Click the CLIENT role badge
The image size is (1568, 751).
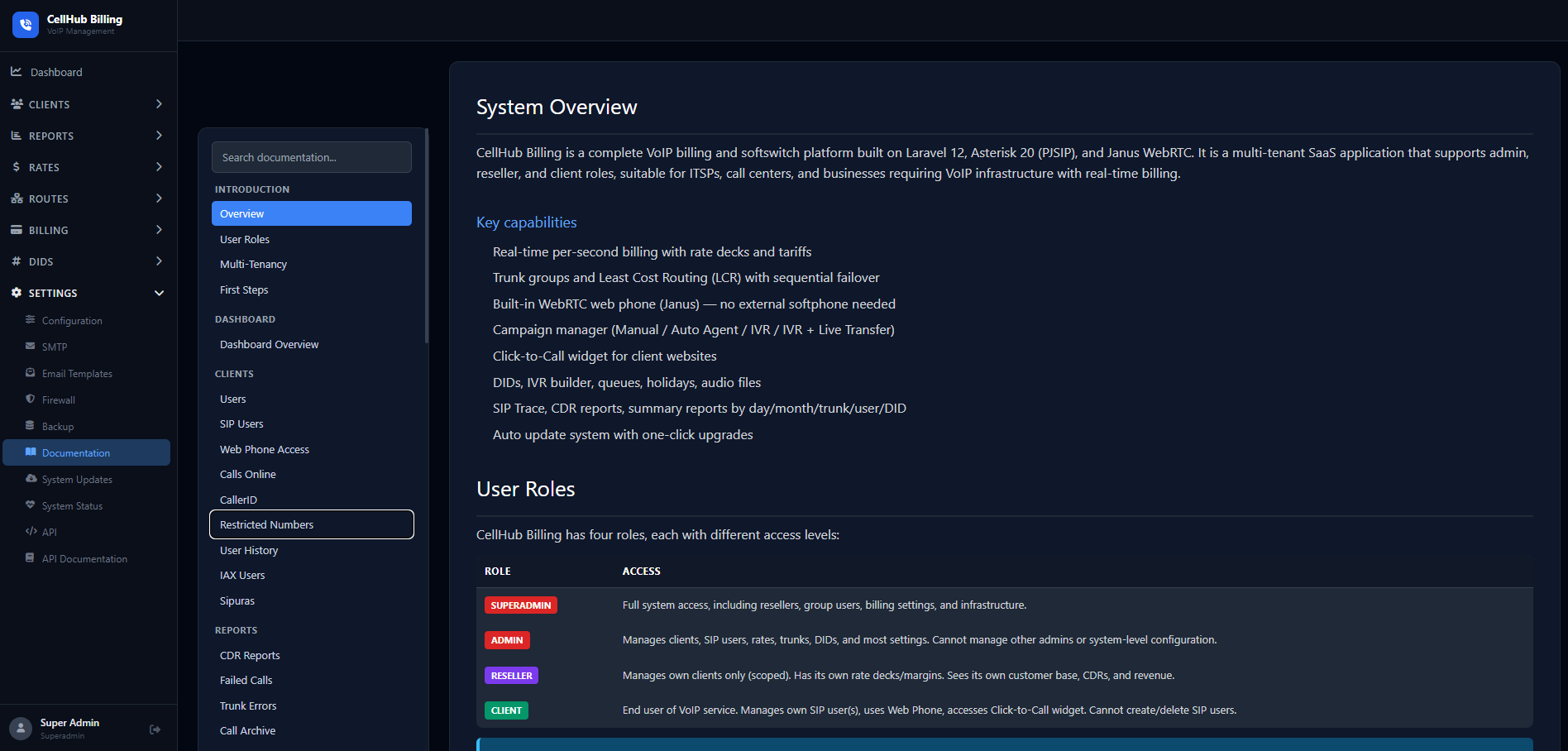tap(506, 710)
